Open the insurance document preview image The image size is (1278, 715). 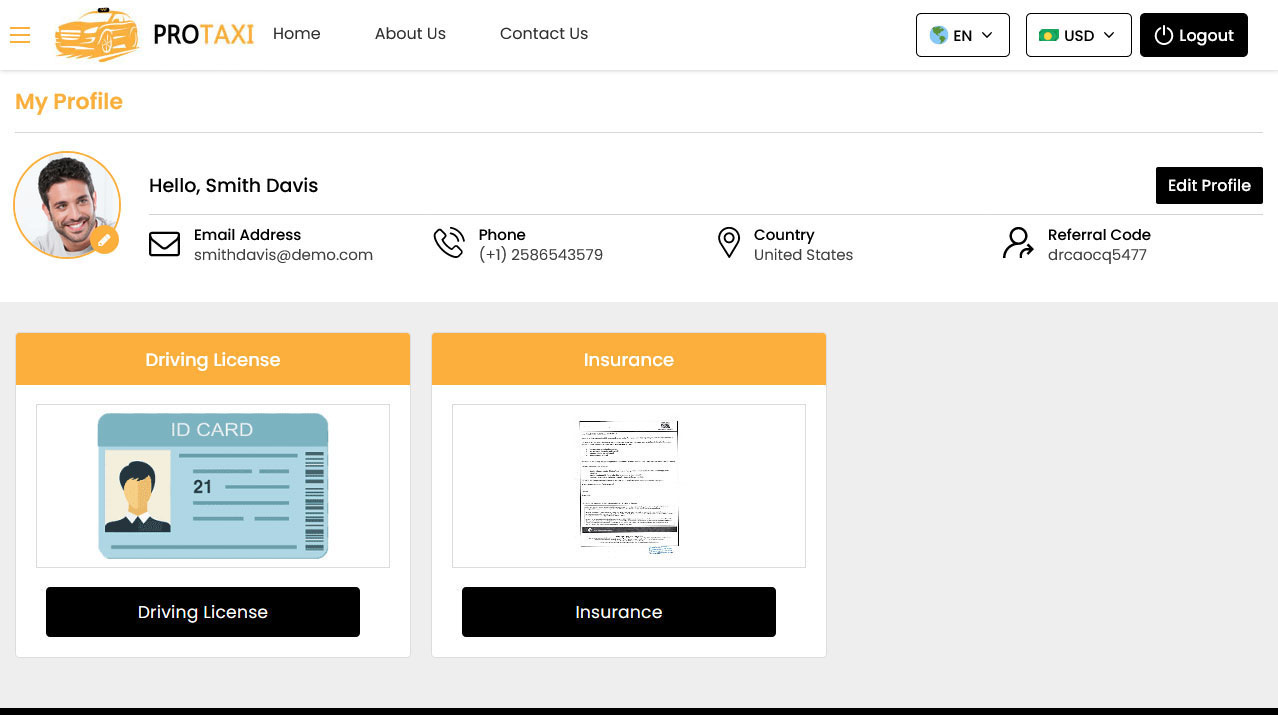click(x=628, y=485)
